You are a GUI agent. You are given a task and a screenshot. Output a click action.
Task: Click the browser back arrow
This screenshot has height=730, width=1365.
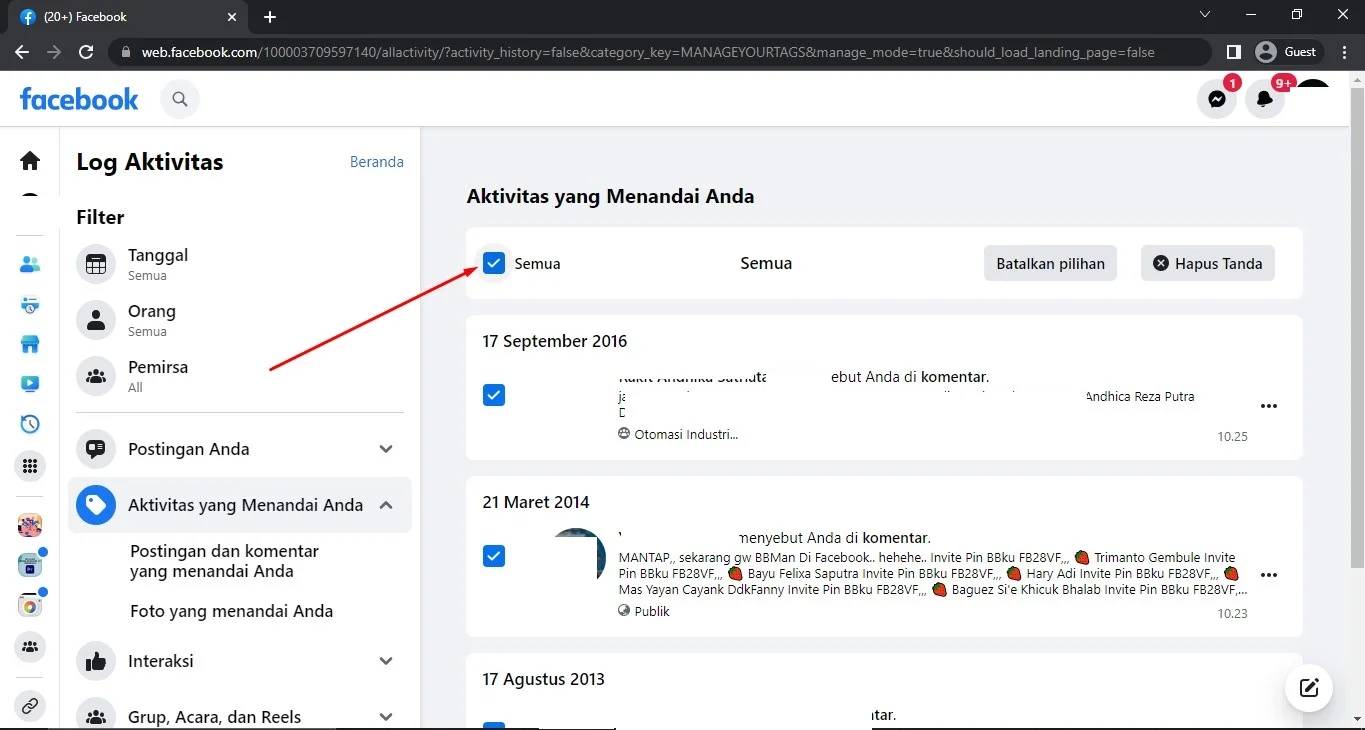(22, 52)
